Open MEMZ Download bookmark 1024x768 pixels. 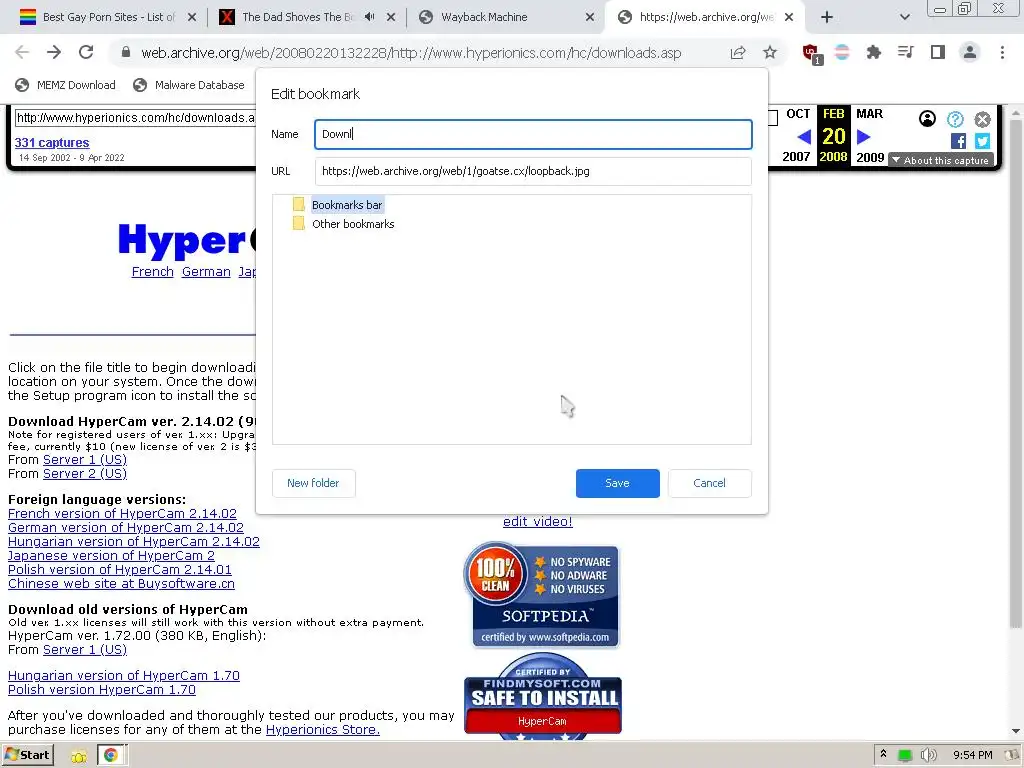coord(65,85)
